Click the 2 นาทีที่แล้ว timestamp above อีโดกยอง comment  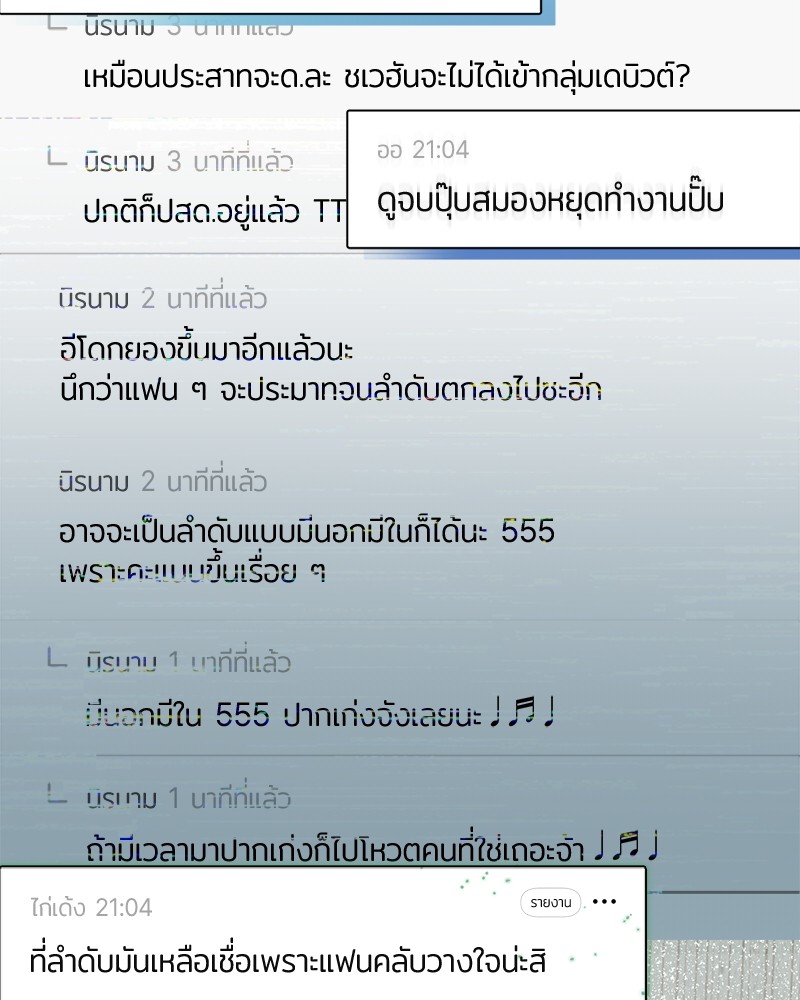204,298
